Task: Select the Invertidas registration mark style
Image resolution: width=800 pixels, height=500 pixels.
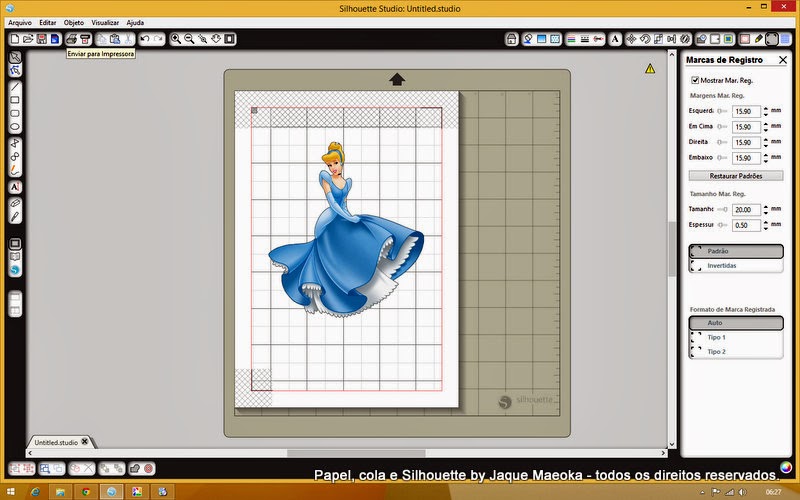Action: click(x=736, y=266)
